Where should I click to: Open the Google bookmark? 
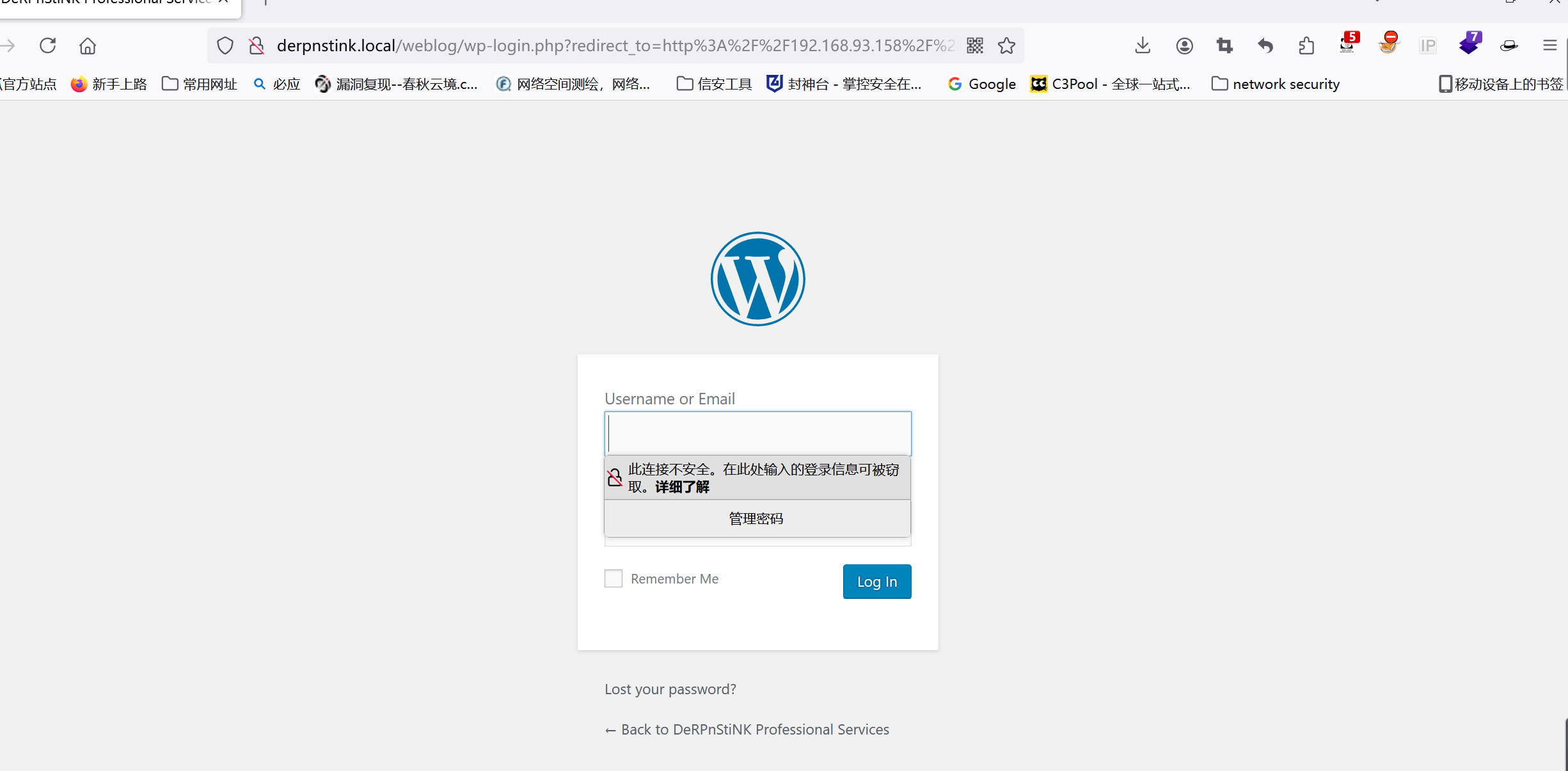tap(982, 84)
